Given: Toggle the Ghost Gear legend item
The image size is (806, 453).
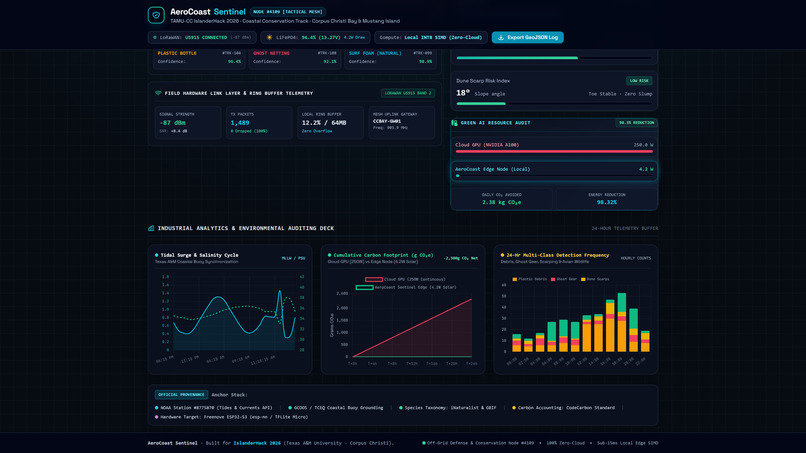Looking at the screenshot, I should click(564, 279).
